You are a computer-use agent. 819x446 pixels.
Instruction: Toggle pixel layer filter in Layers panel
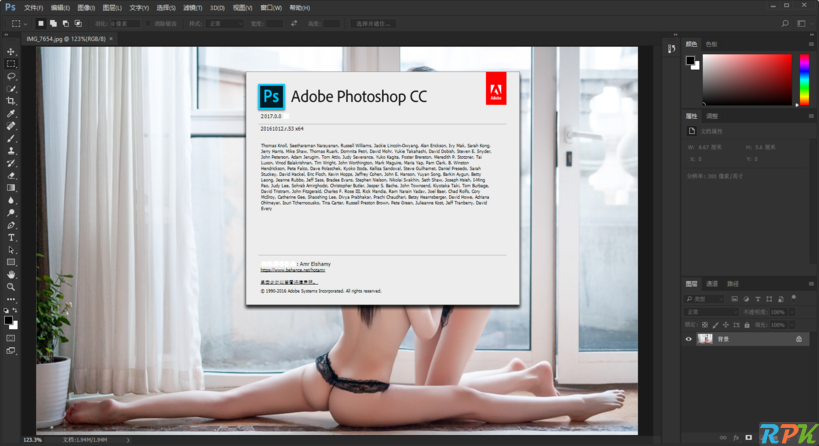(x=734, y=299)
